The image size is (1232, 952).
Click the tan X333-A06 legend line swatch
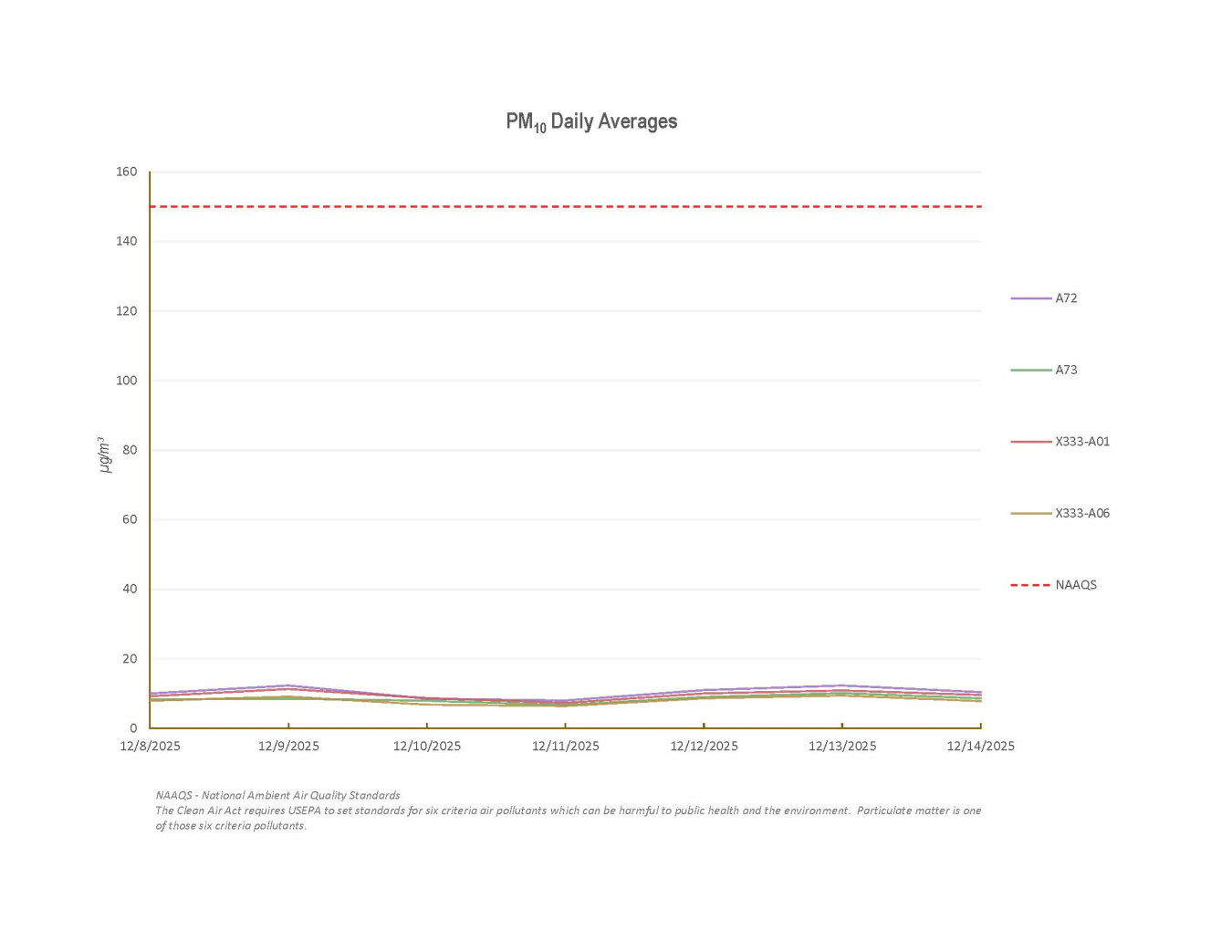coord(1030,513)
